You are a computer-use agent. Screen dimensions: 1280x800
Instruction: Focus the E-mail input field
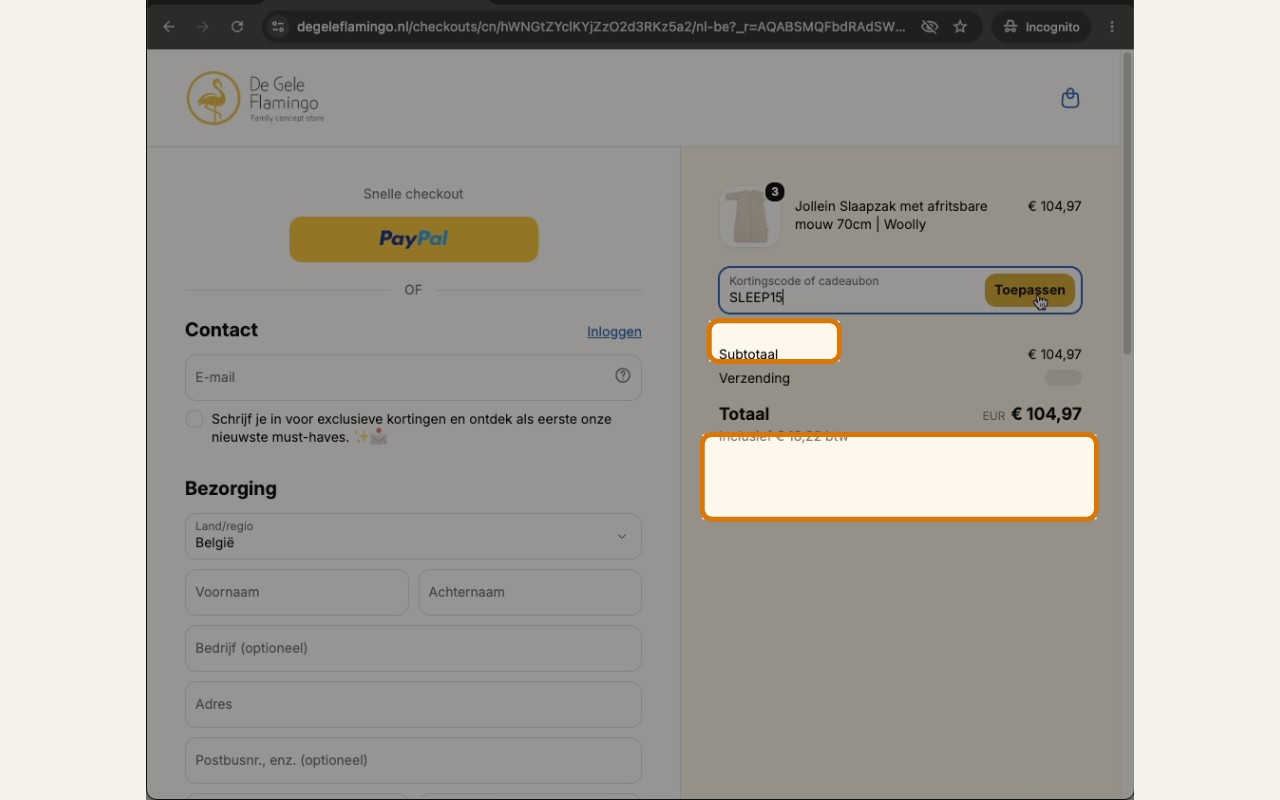[413, 377]
